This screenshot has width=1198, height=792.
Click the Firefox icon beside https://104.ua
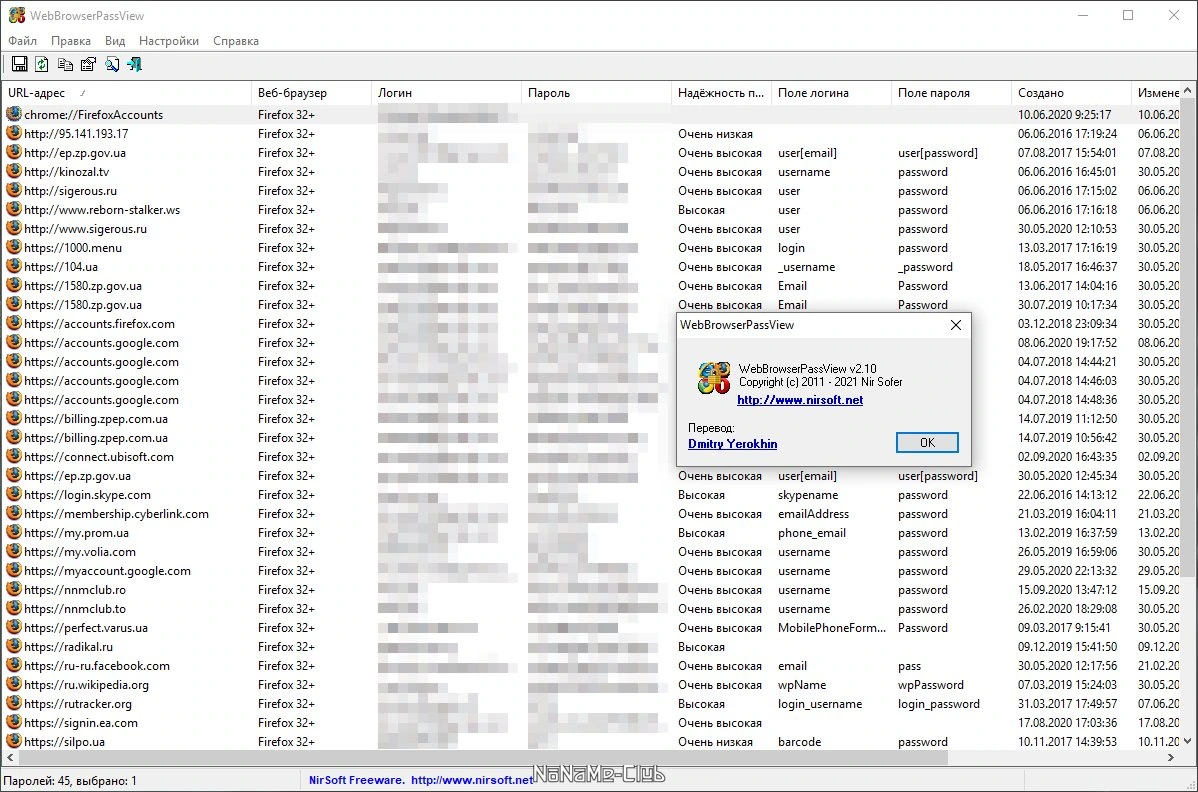pyautogui.click(x=14, y=266)
